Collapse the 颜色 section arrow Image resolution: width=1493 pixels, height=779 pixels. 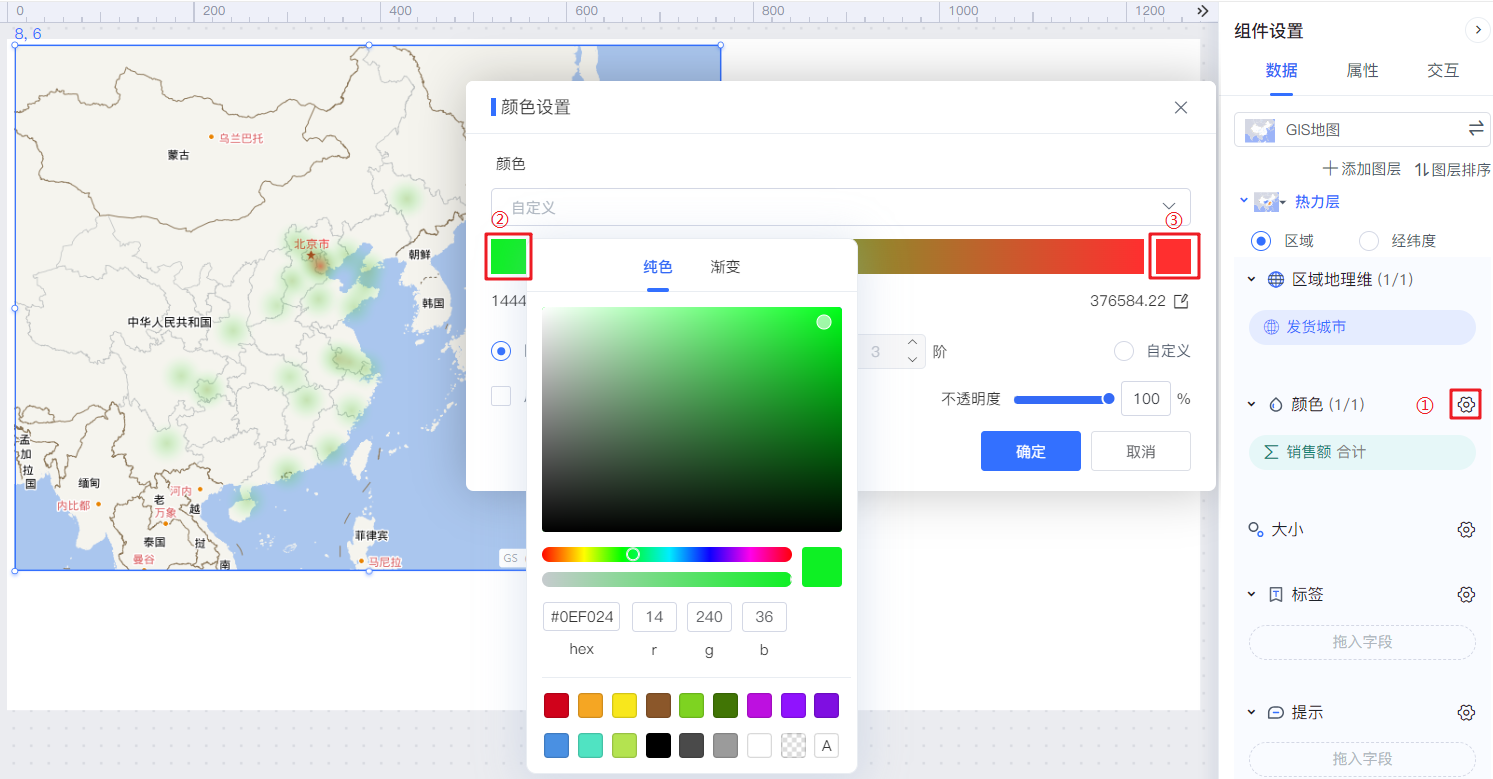click(x=1251, y=404)
